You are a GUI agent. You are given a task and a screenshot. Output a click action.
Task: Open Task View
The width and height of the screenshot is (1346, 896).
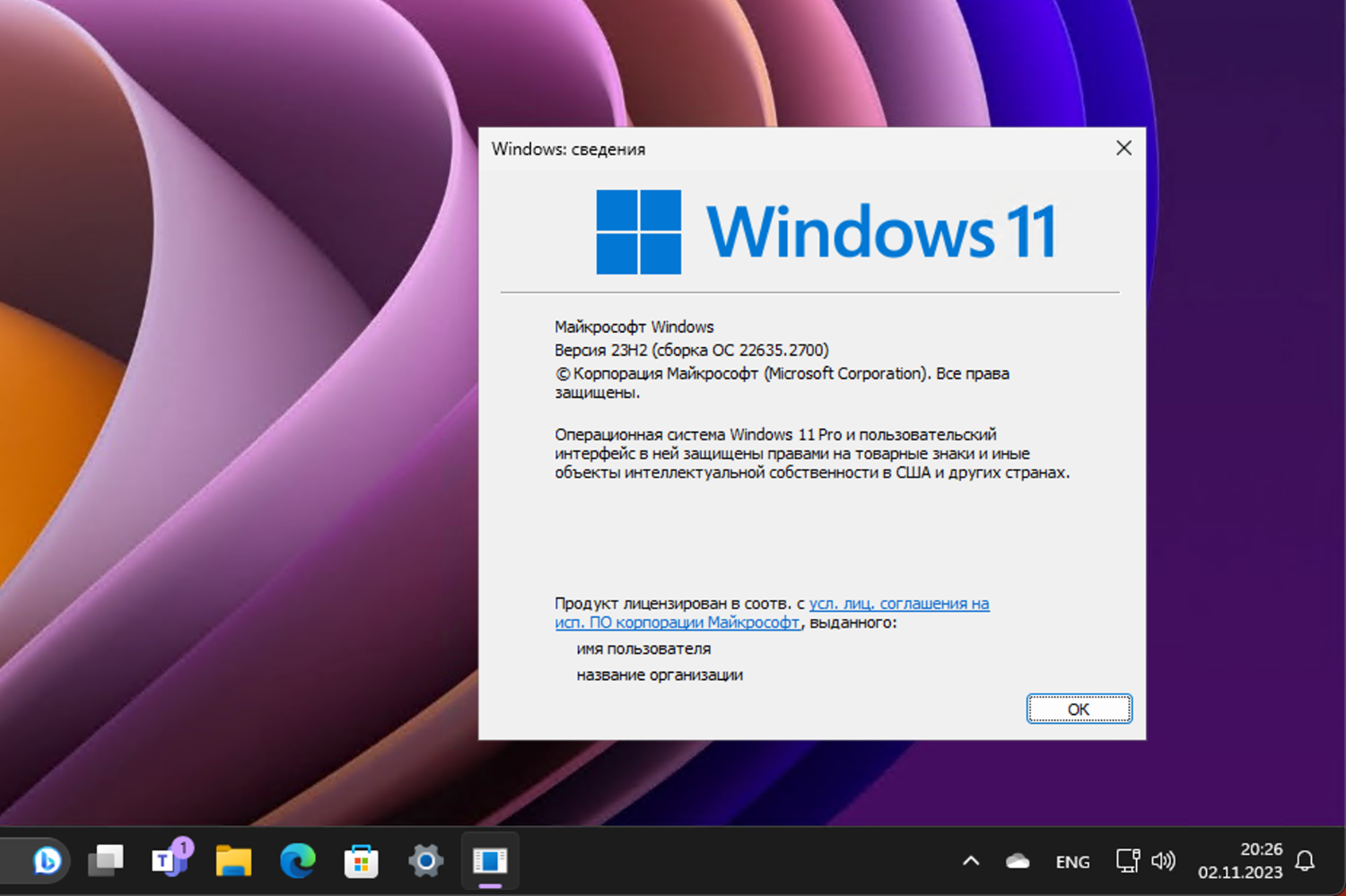point(105,860)
